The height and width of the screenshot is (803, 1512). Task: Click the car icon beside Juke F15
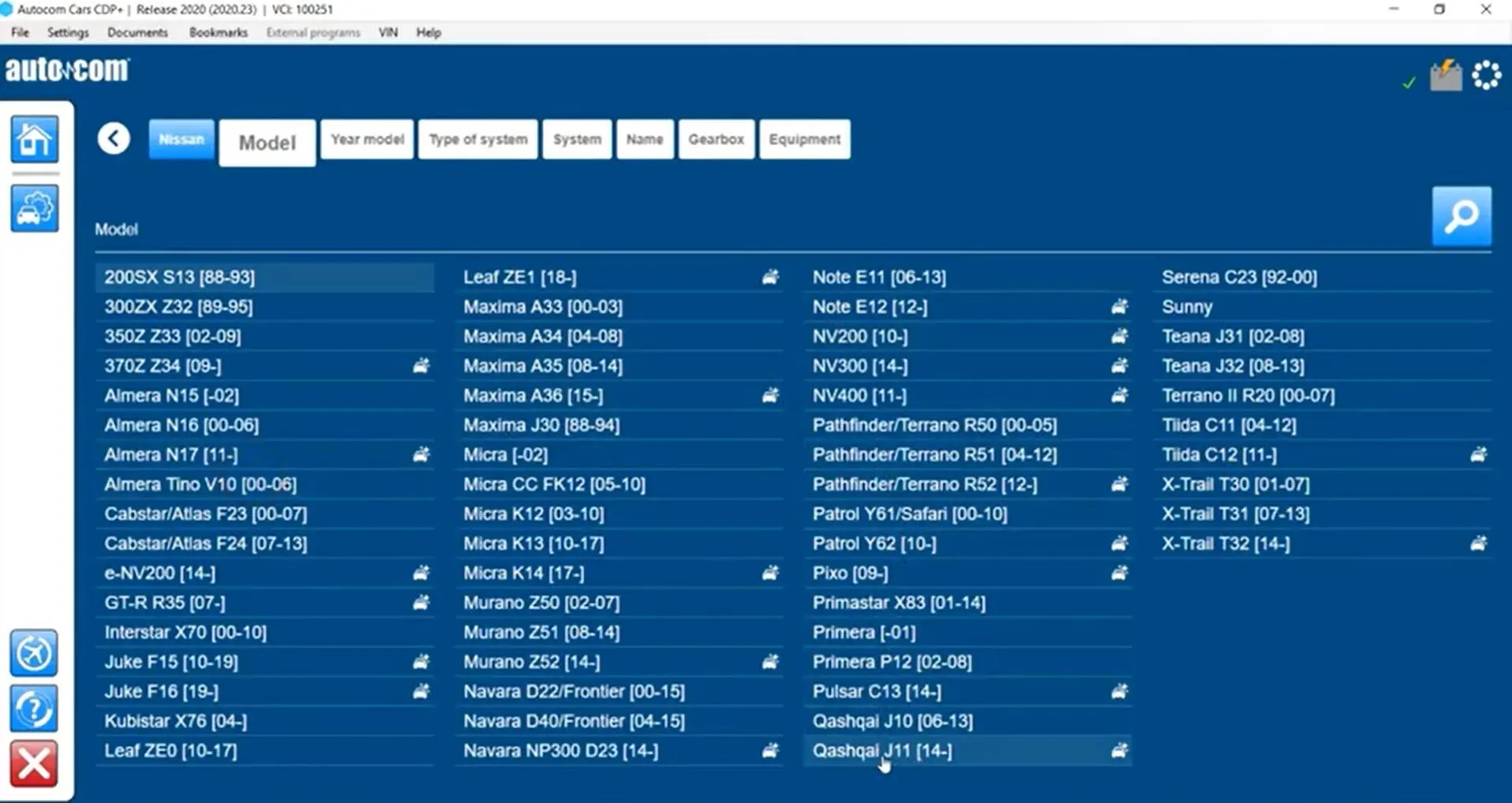coord(421,662)
